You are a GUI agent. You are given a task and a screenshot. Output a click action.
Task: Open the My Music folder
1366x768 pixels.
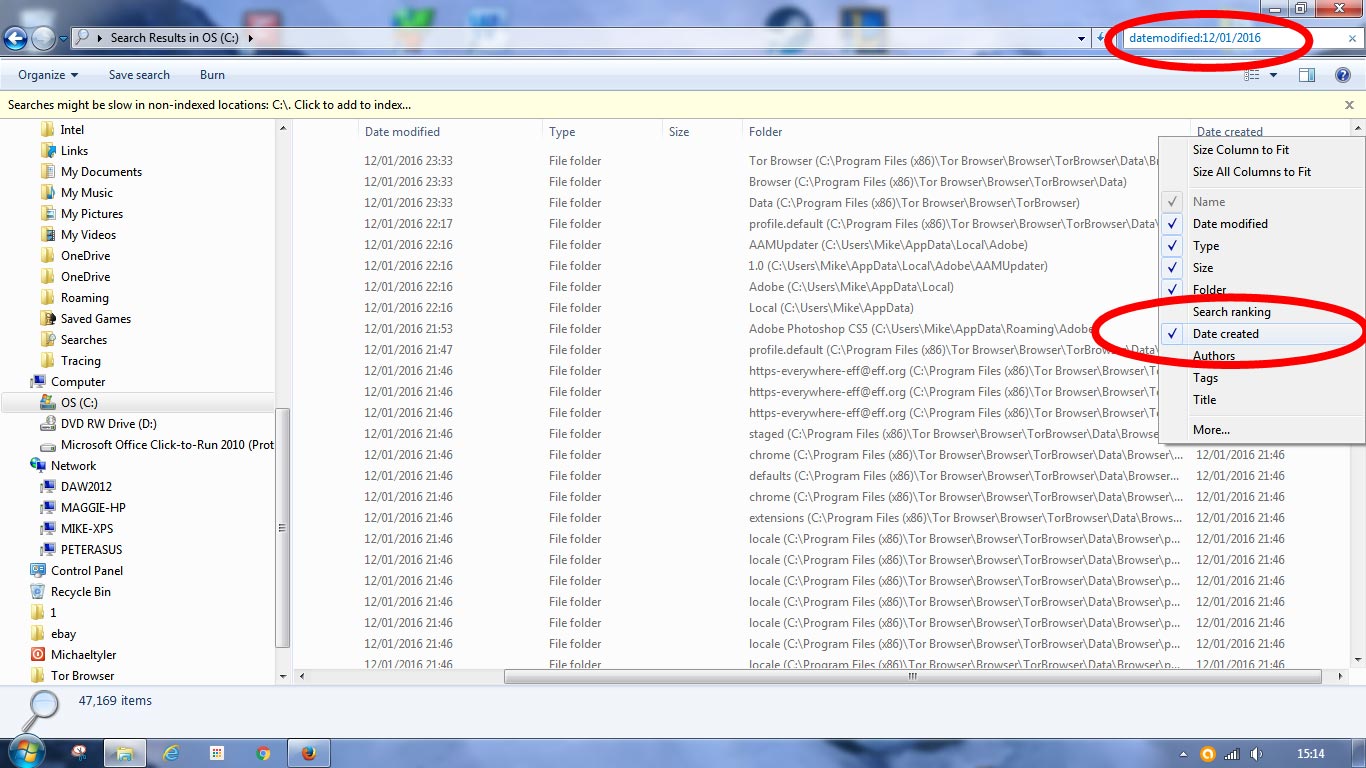click(x=76, y=193)
